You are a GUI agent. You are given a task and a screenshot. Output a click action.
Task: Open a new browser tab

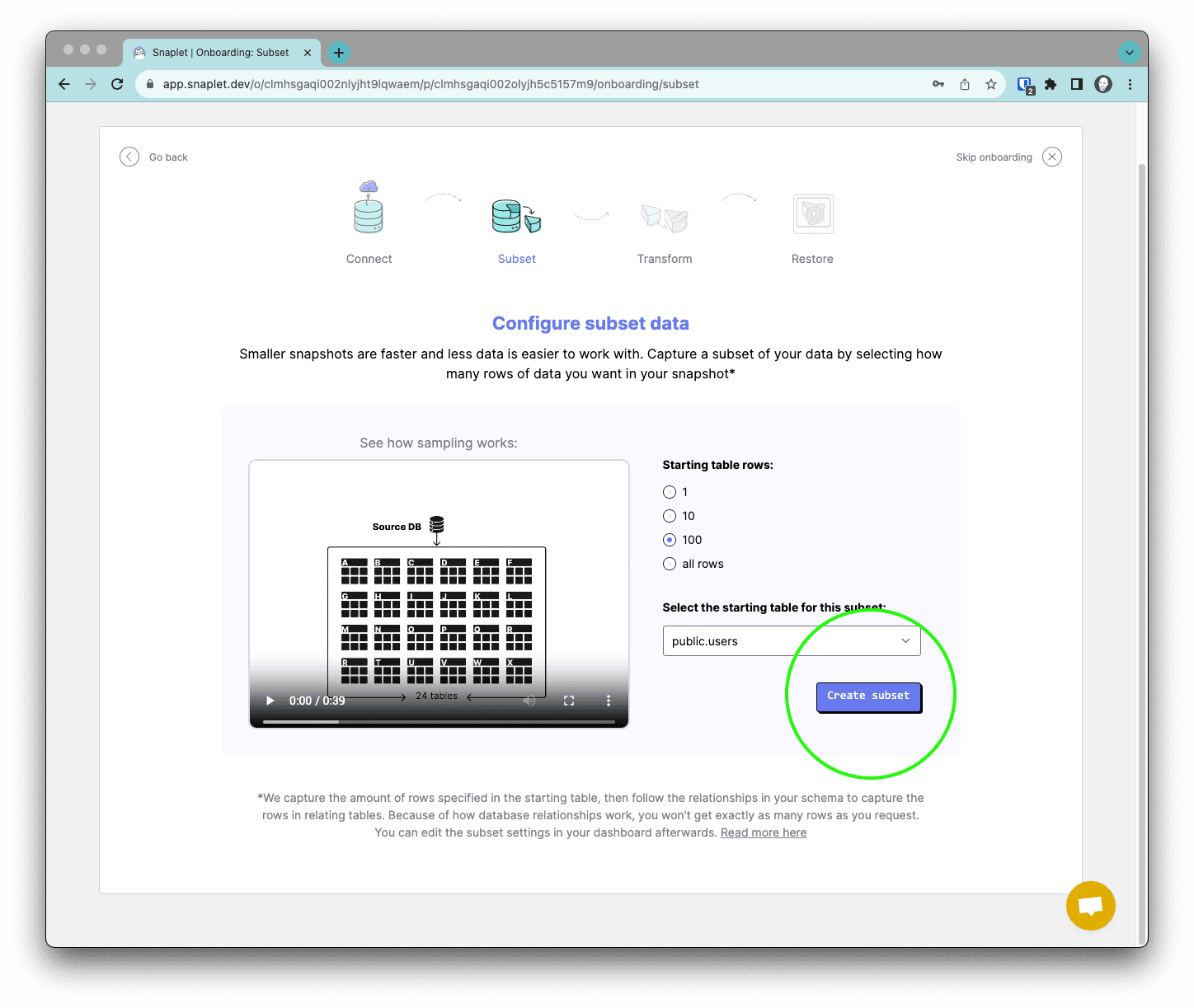coord(338,53)
